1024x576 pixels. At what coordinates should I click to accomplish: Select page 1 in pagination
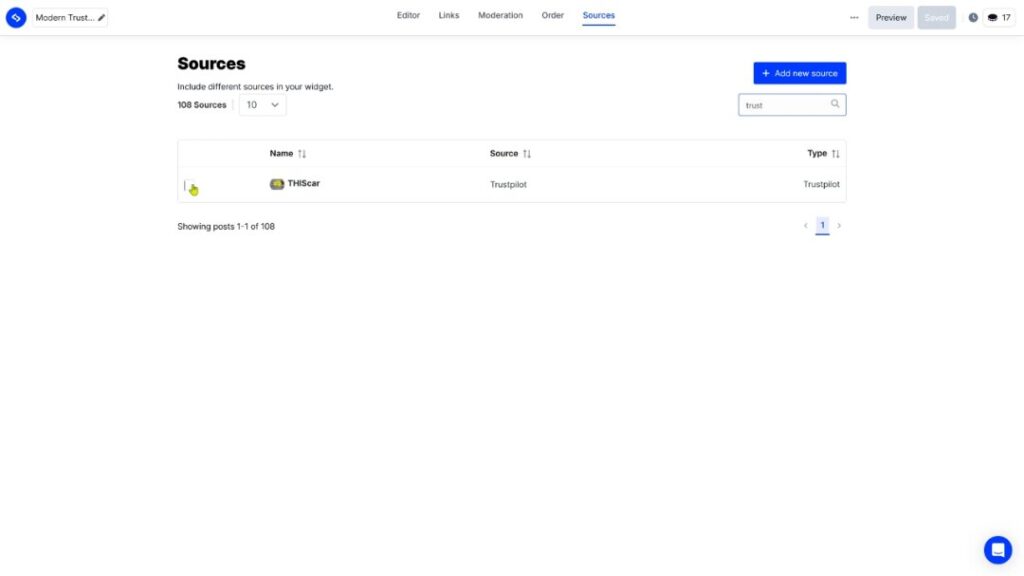coord(822,224)
